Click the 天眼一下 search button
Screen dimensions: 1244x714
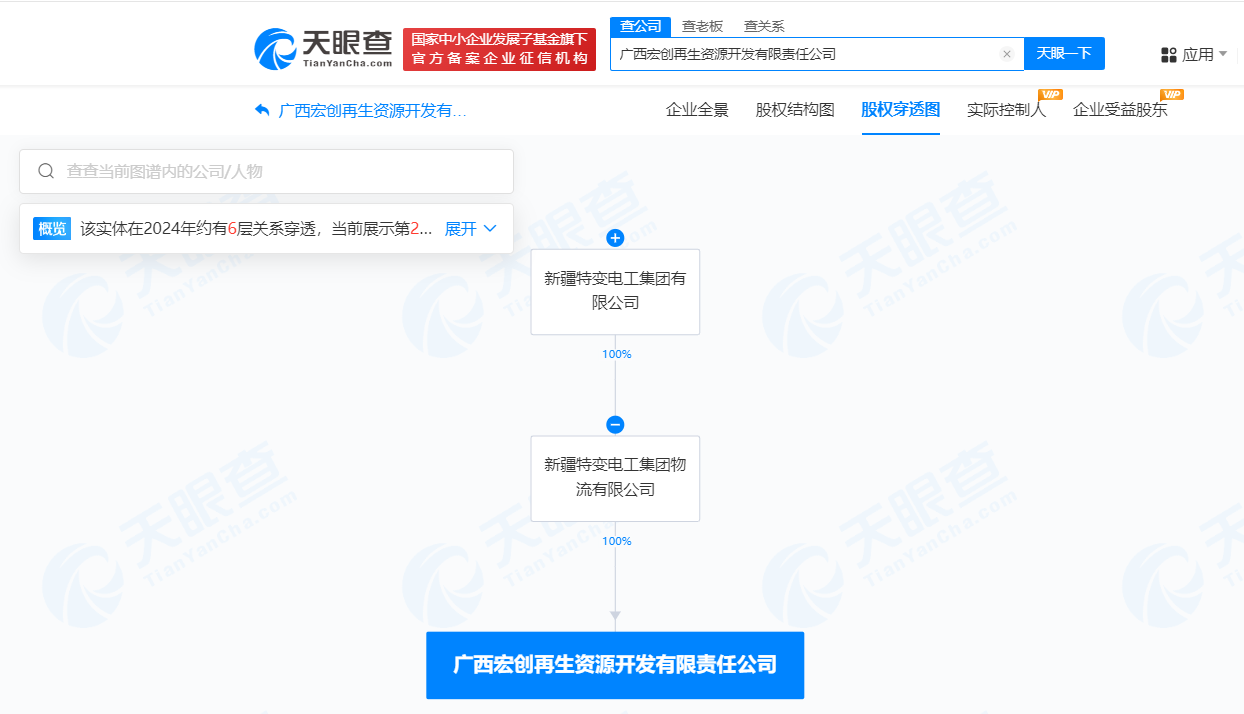[1064, 54]
